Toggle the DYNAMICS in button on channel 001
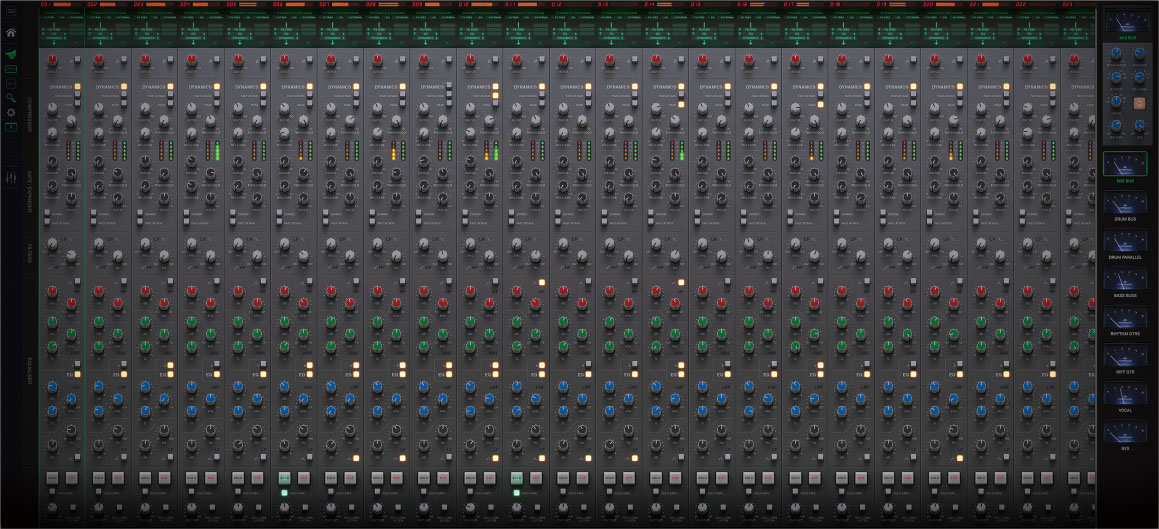This screenshot has width=1159, height=529. [x=78, y=86]
